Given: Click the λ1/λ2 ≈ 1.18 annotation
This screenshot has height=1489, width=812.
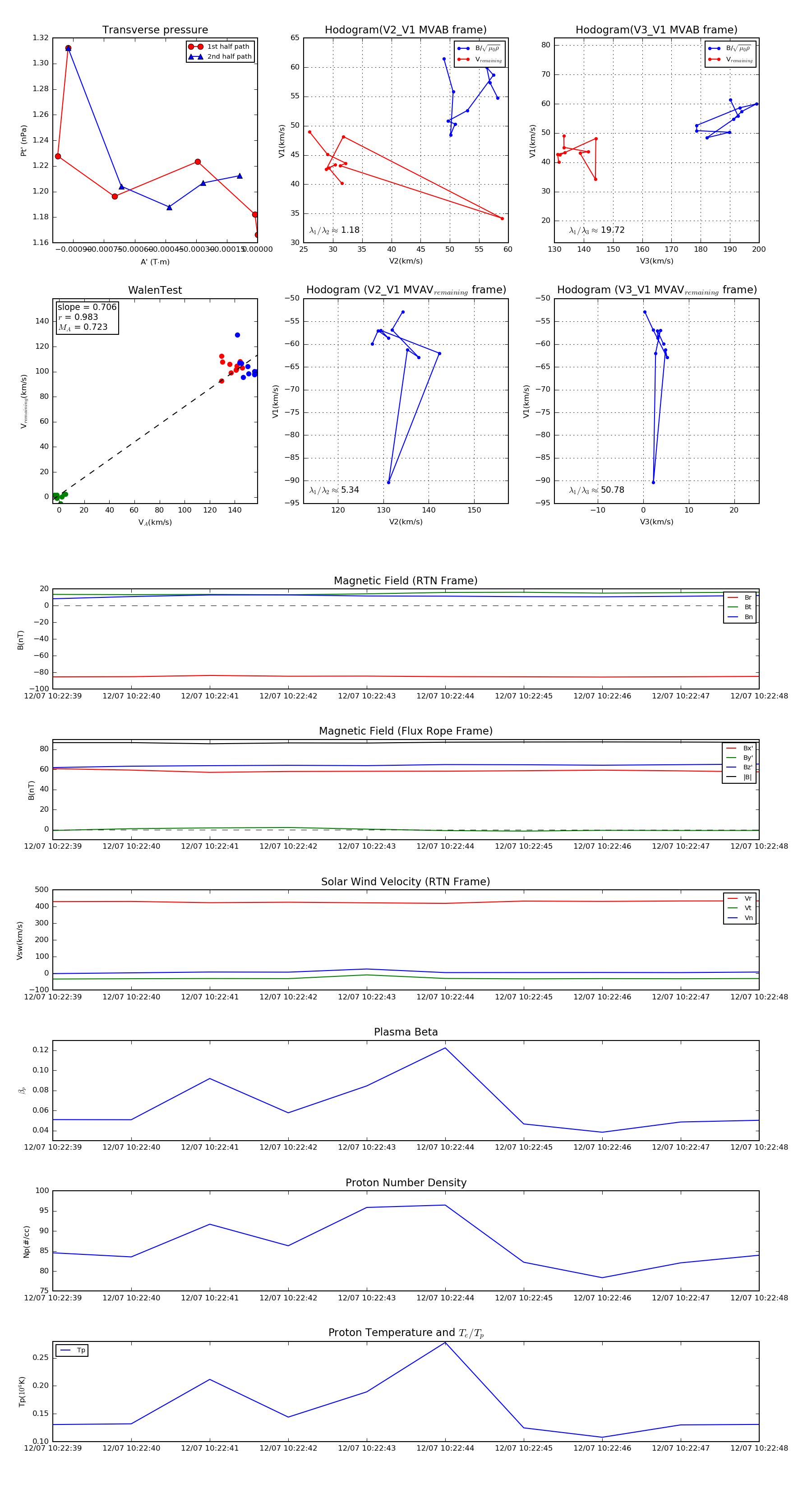Looking at the screenshot, I should tap(334, 230).
